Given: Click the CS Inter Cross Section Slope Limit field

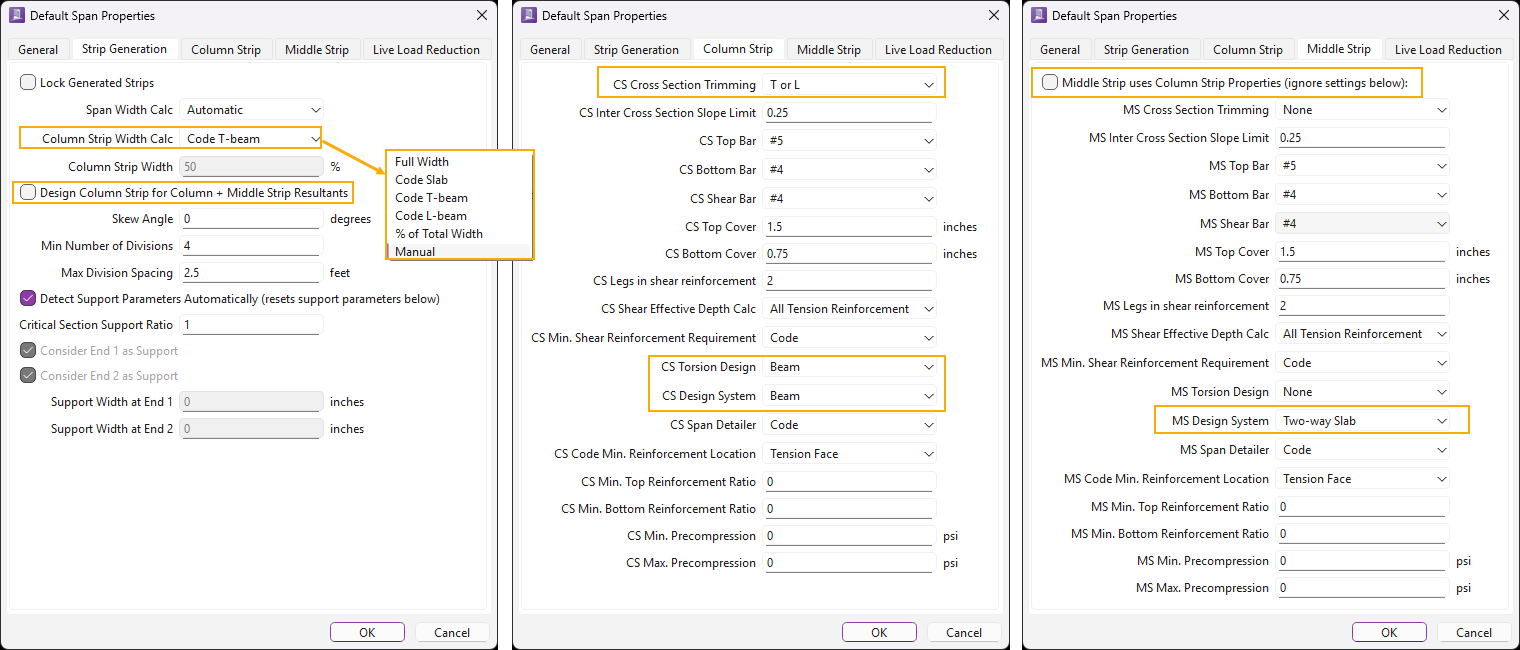Looking at the screenshot, I should click(x=849, y=113).
